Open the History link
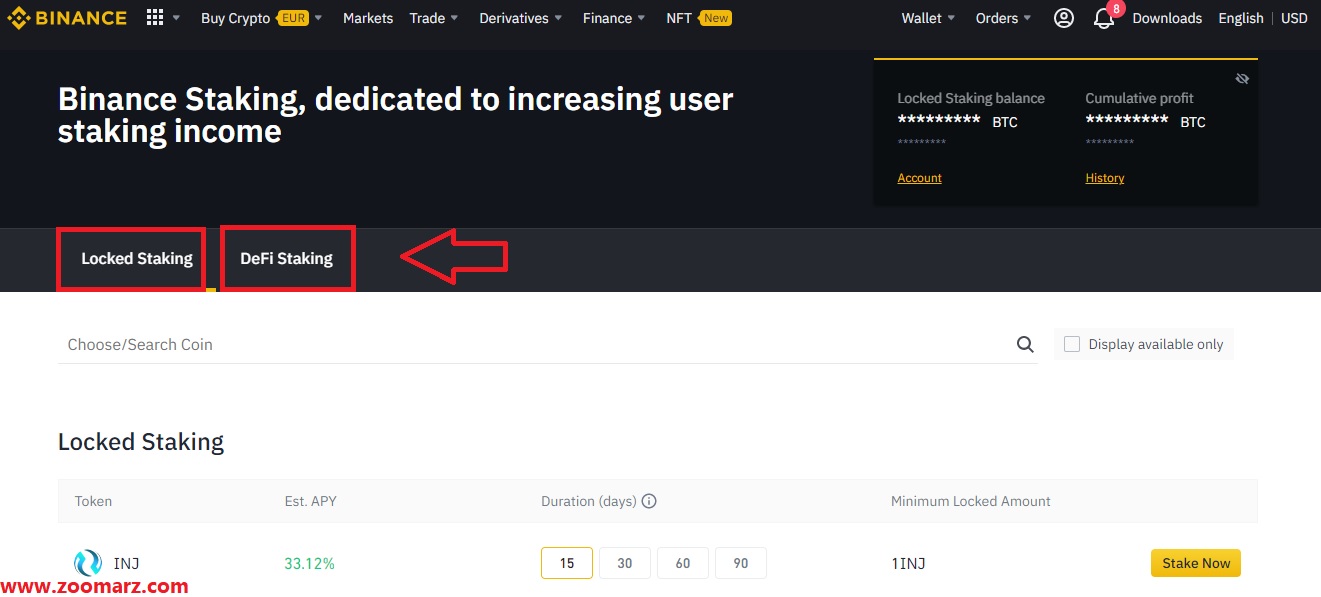Viewport: 1321px width, 597px height. [1105, 178]
